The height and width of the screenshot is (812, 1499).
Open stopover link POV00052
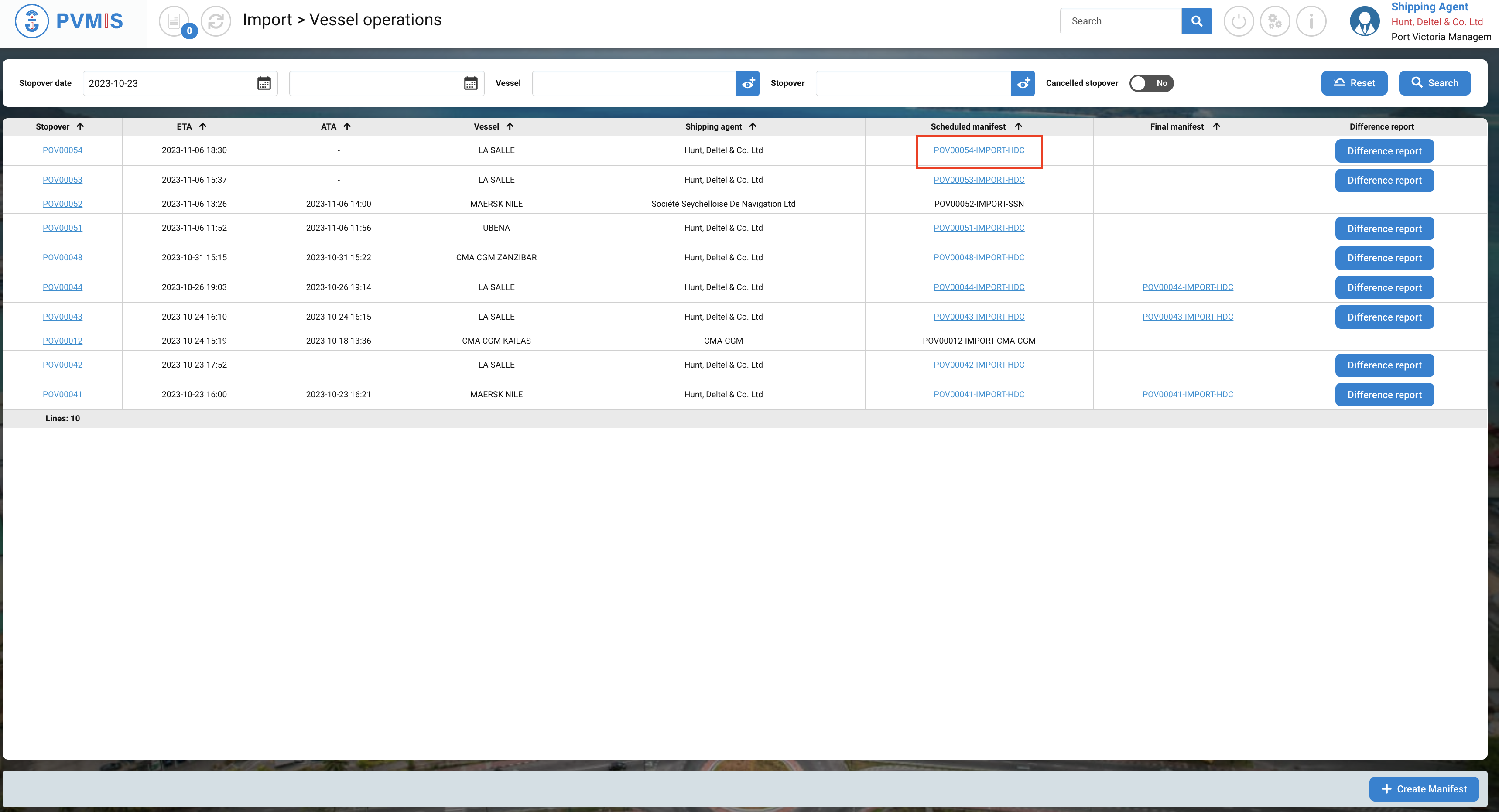tap(62, 204)
